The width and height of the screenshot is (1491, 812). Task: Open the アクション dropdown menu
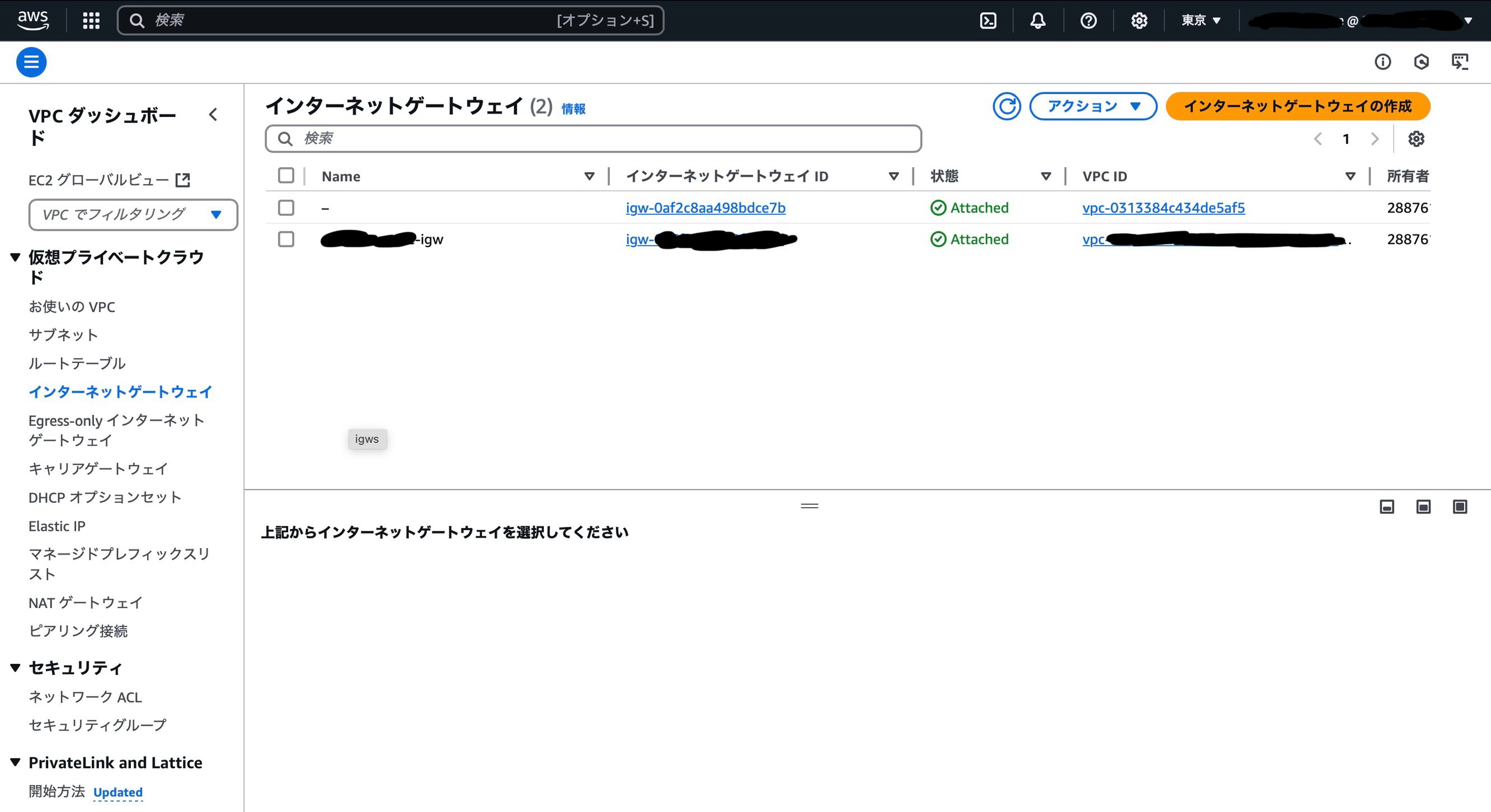[1093, 106]
